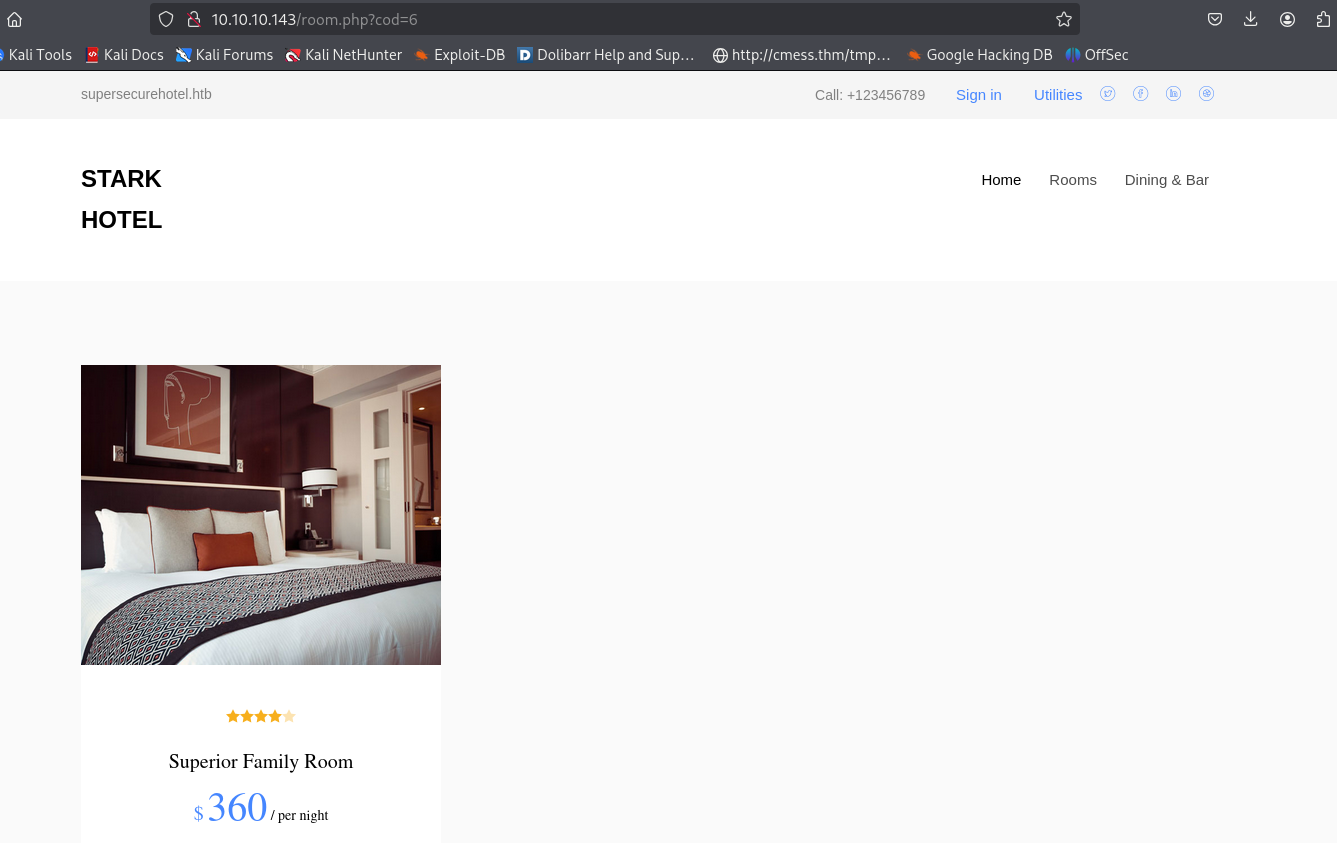The height and width of the screenshot is (843, 1337).
Task: Open the OffSec bookmark
Action: (1097, 55)
